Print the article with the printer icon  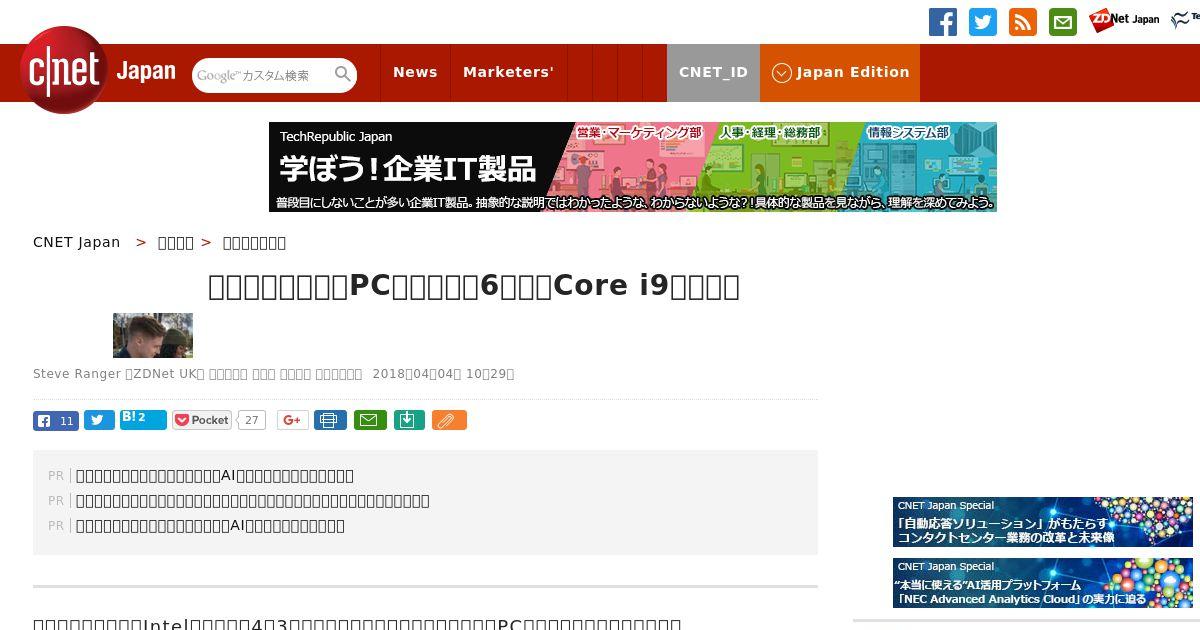point(330,420)
